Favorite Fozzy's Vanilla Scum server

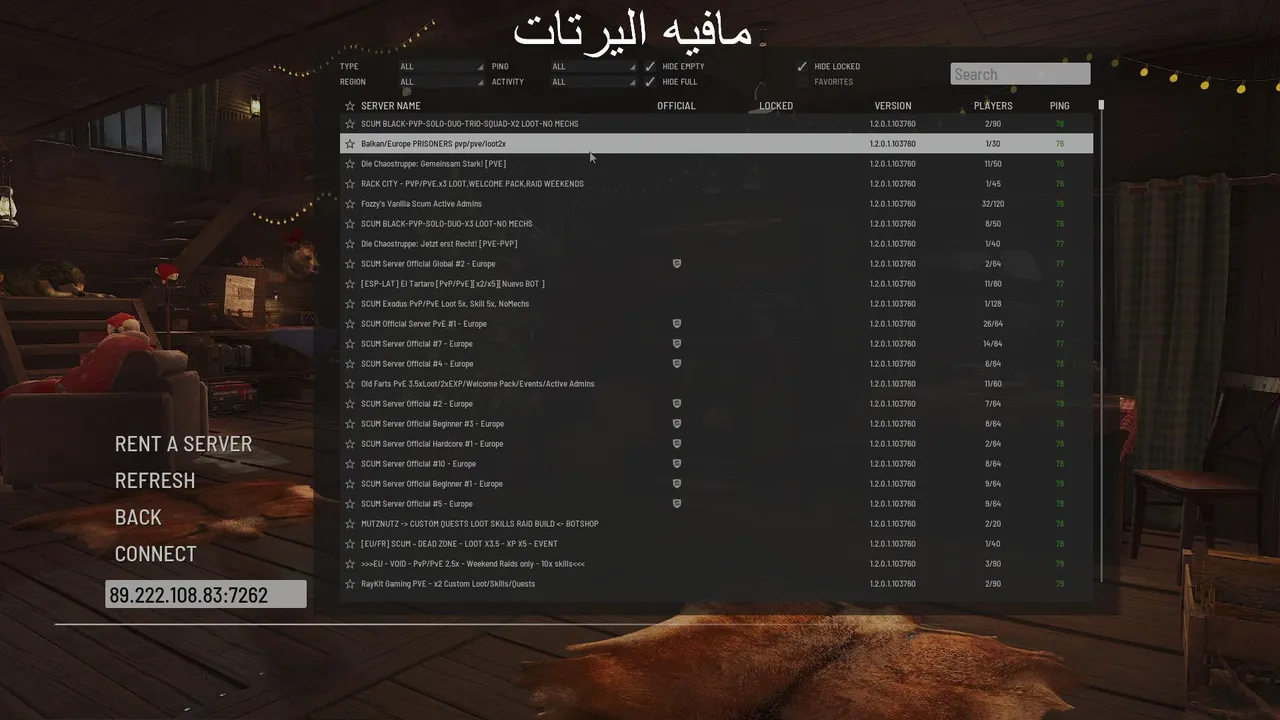[350, 204]
